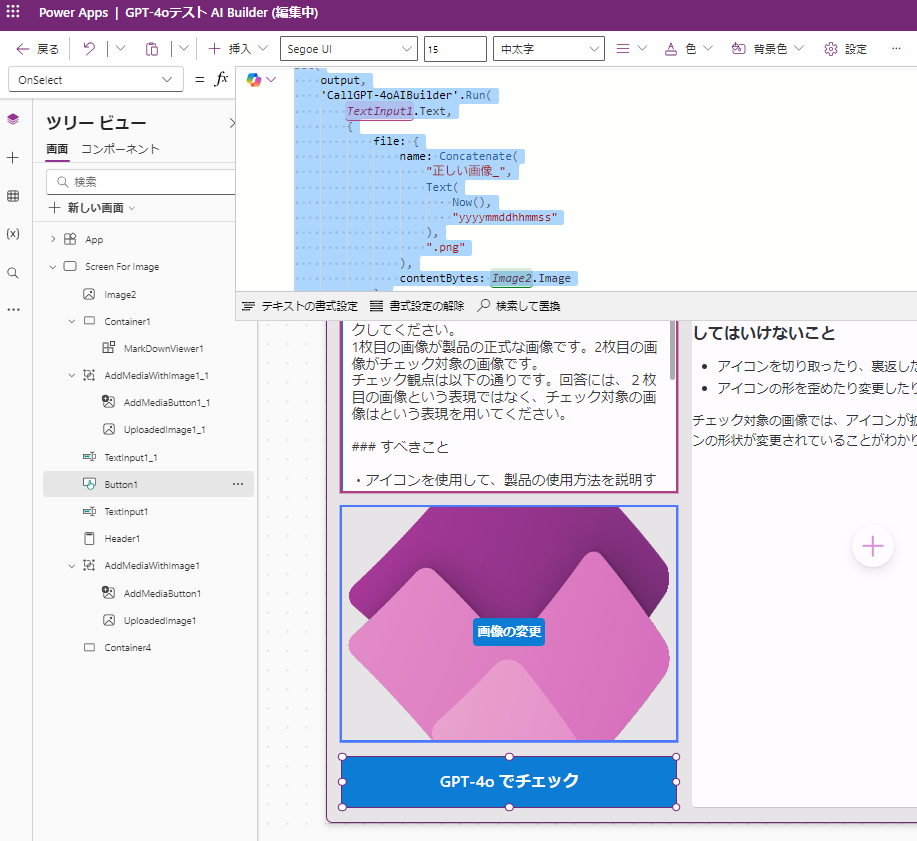Open Button1 more options ellipsis
This screenshot has height=841, width=917.
point(238,484)
